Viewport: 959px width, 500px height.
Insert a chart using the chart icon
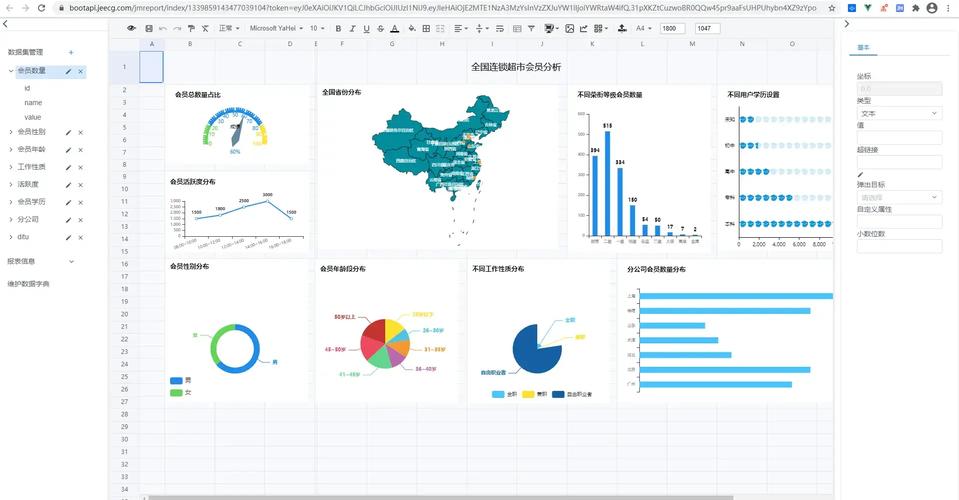(x=583, y=28)
